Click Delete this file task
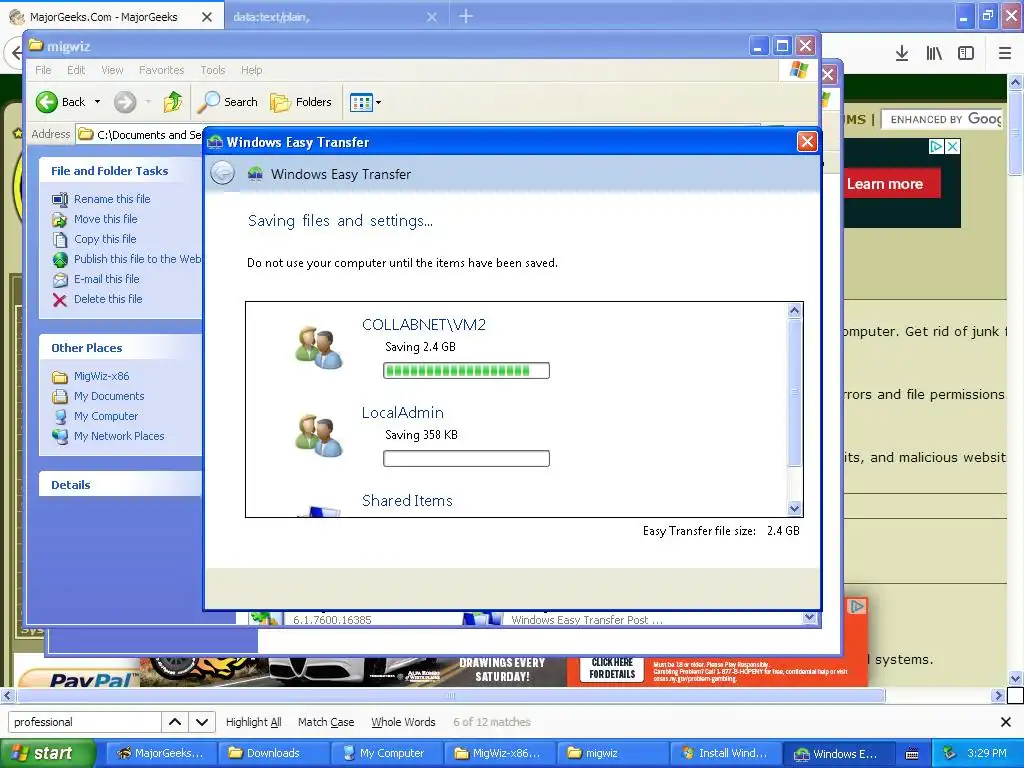Screen dimensions: 1024x768 pos(108,298)
